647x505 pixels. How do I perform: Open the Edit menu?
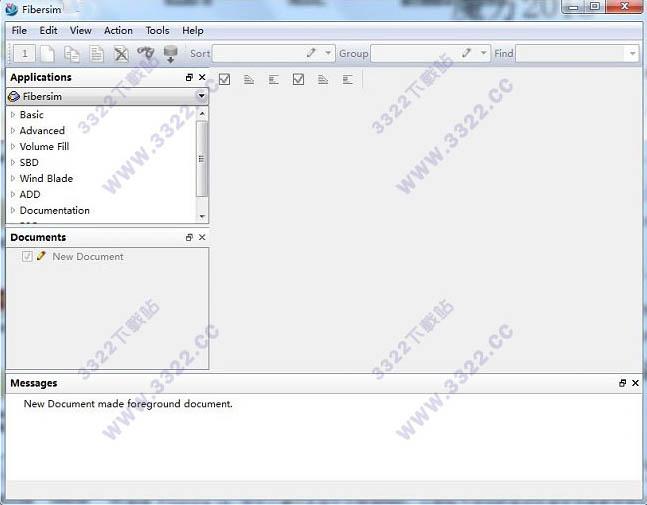48,31
